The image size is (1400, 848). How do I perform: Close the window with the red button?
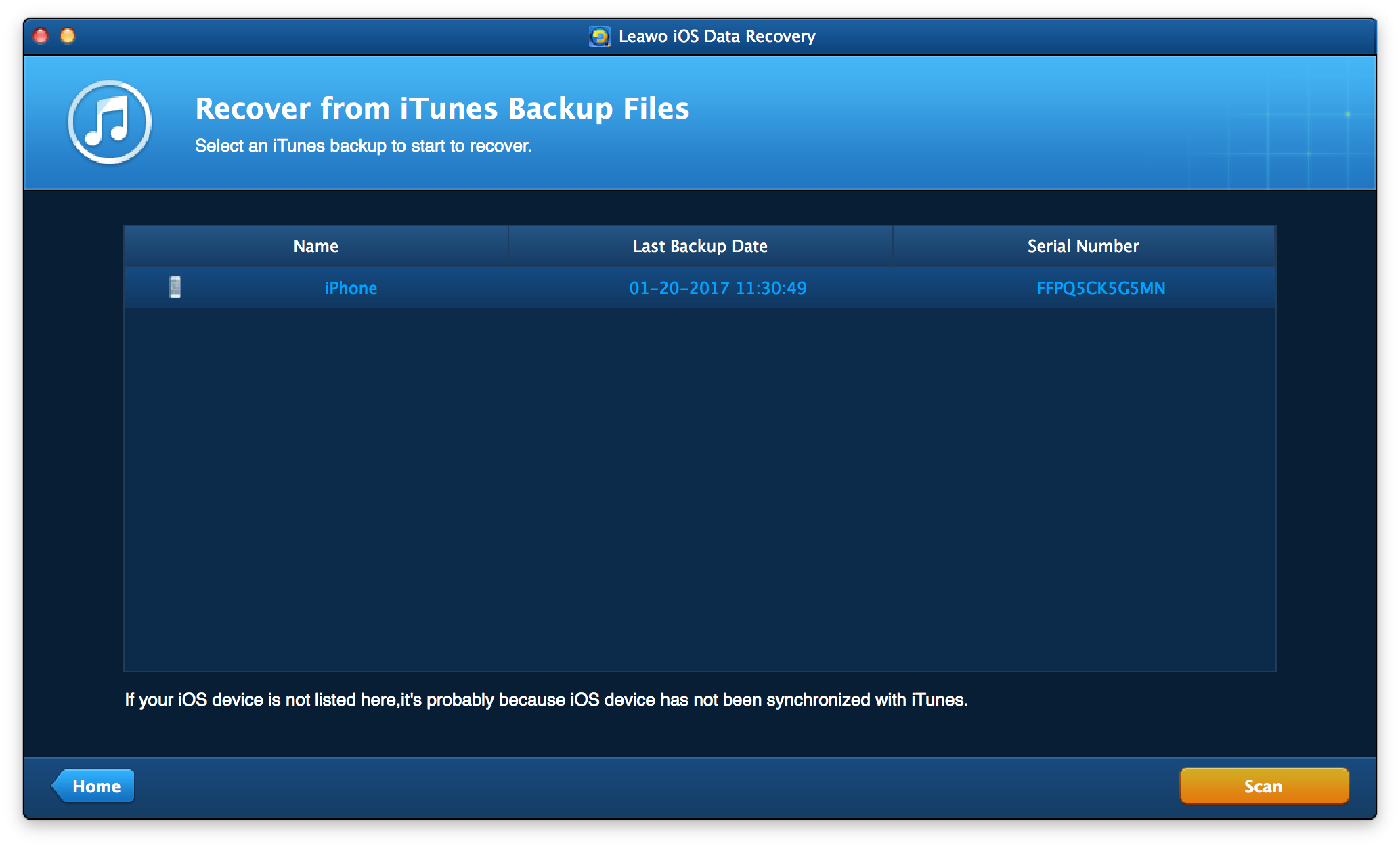click(x=41, y=36)
